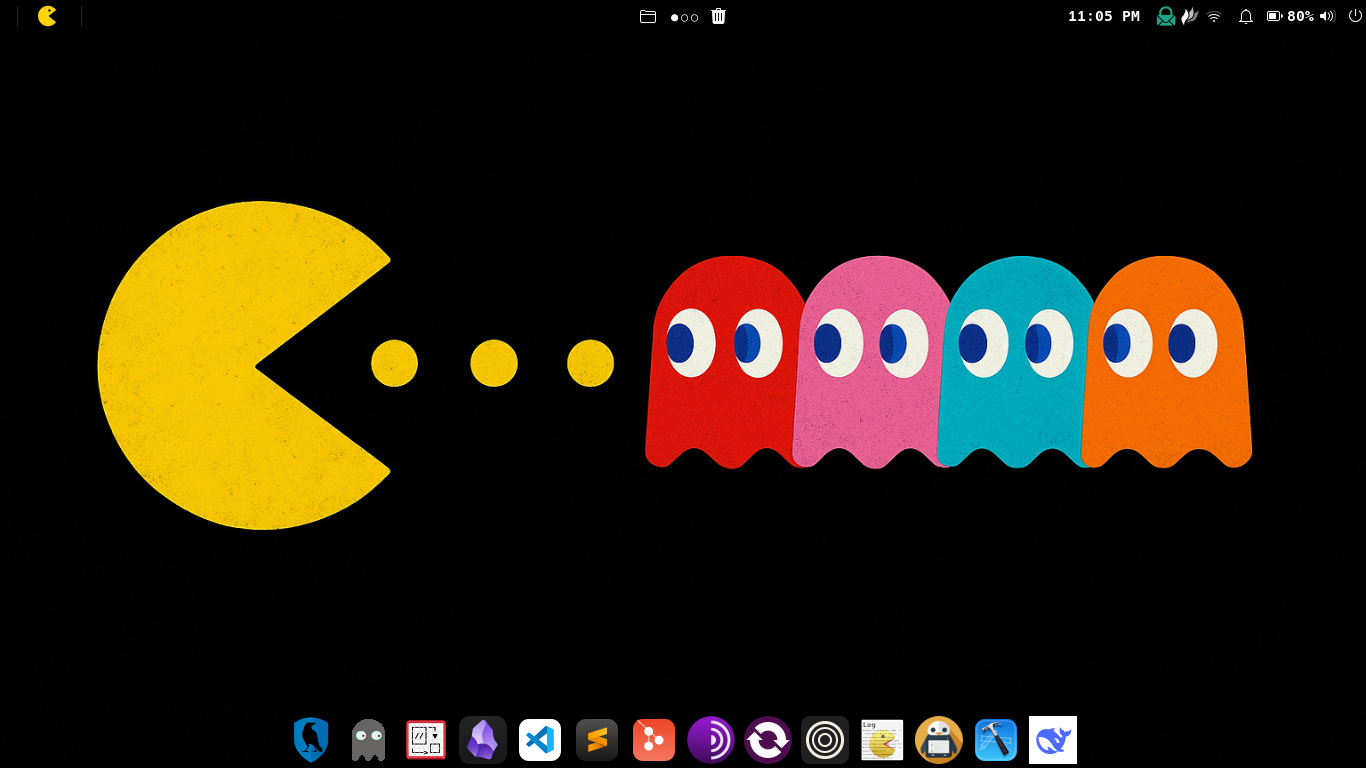1366x768 pixels.
Task: Launch Obsidian from the dock
Action: click(x=483, y=740)
